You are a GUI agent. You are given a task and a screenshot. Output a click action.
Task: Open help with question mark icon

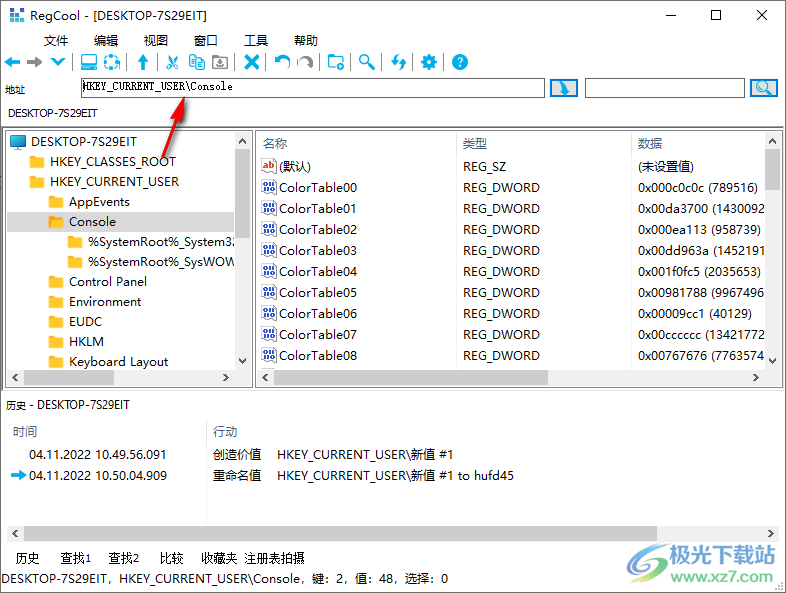click(460, 62)
